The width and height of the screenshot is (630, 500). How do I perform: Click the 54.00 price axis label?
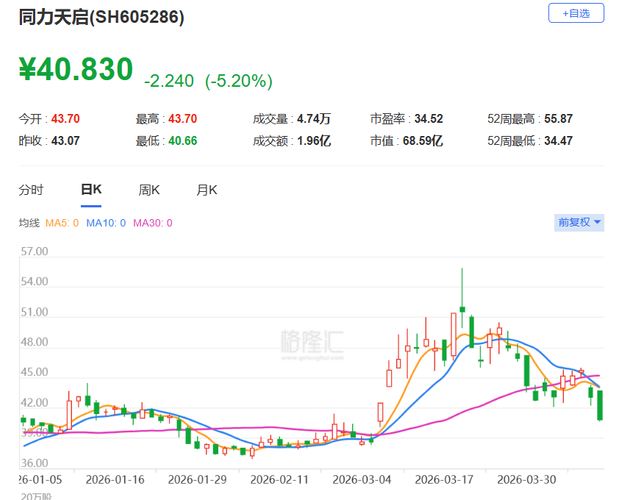[35, 281]
